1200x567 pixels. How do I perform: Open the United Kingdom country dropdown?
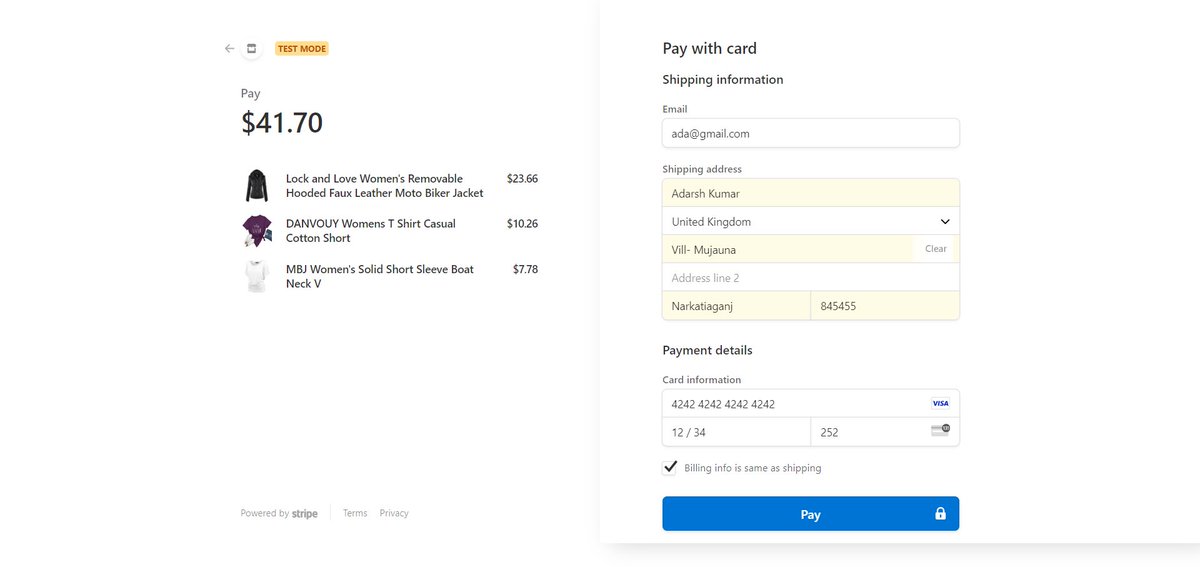coord(811,221)
